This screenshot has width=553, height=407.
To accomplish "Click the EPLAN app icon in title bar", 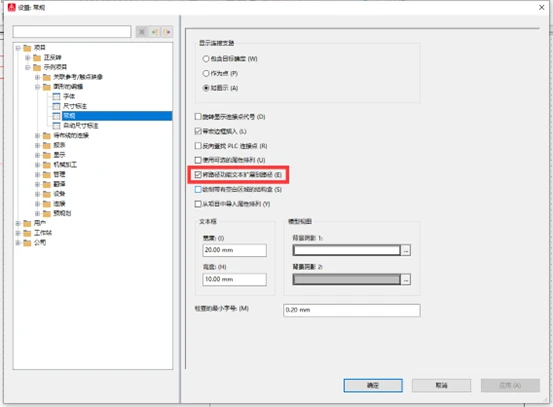I will point(12,7).
